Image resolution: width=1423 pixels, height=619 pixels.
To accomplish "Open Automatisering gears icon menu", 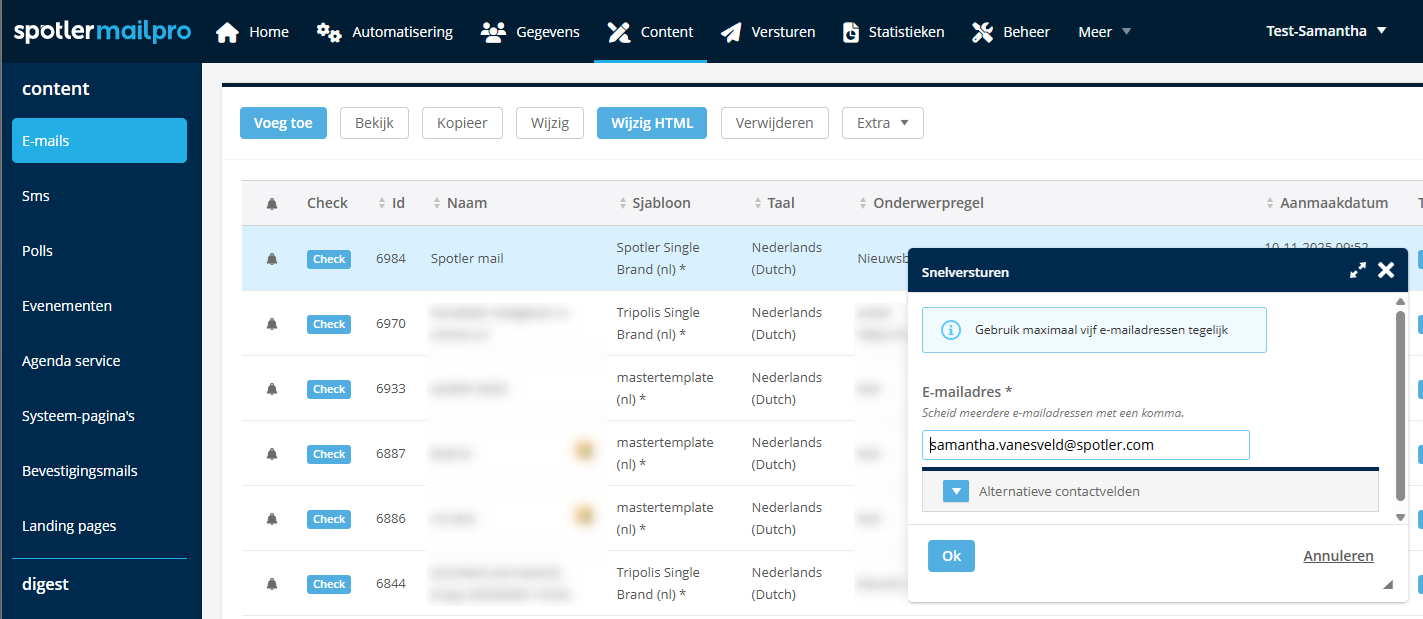I will (329, 32).
